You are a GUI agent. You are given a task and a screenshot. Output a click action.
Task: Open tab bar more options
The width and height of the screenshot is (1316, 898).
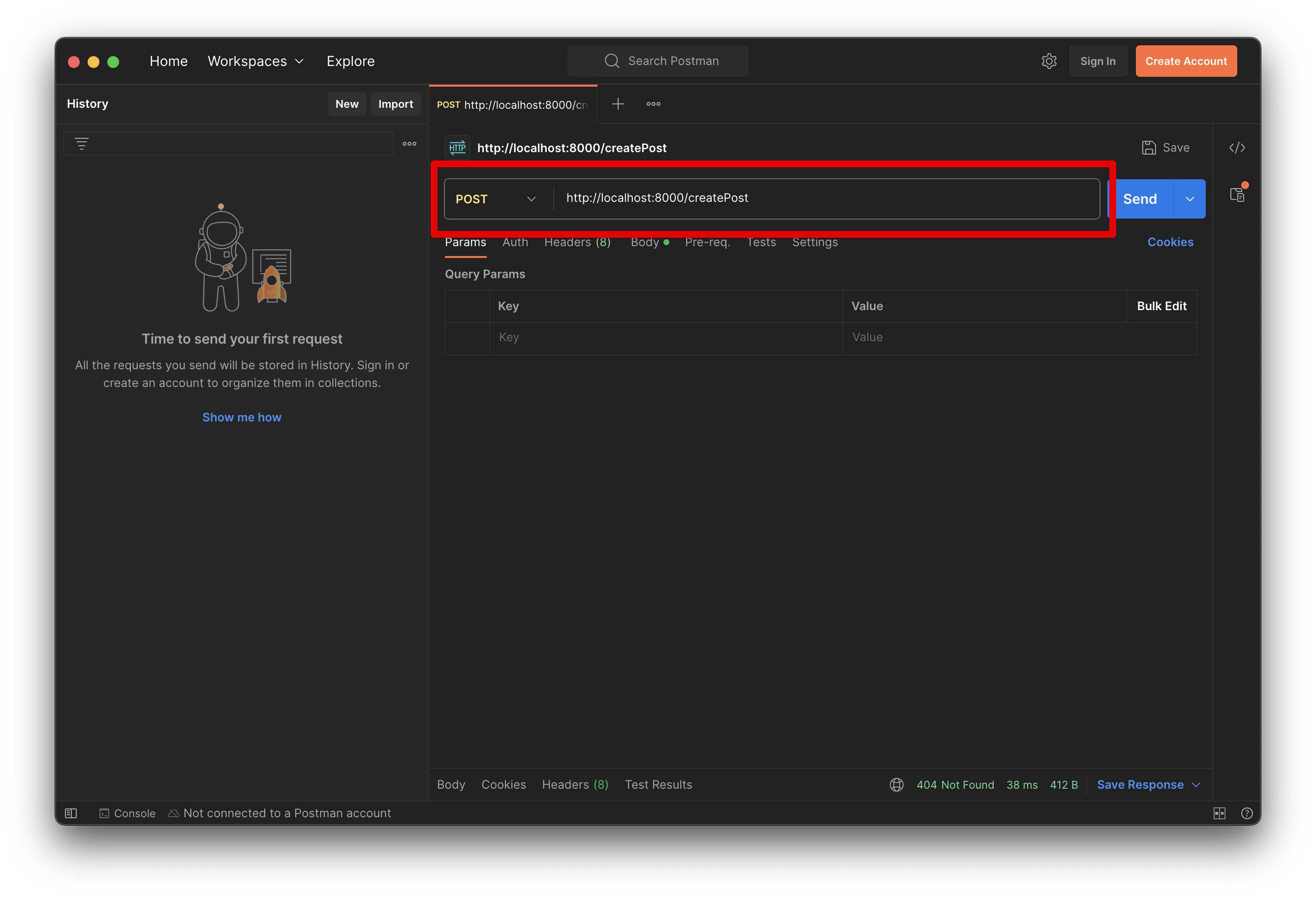point(654,104)
